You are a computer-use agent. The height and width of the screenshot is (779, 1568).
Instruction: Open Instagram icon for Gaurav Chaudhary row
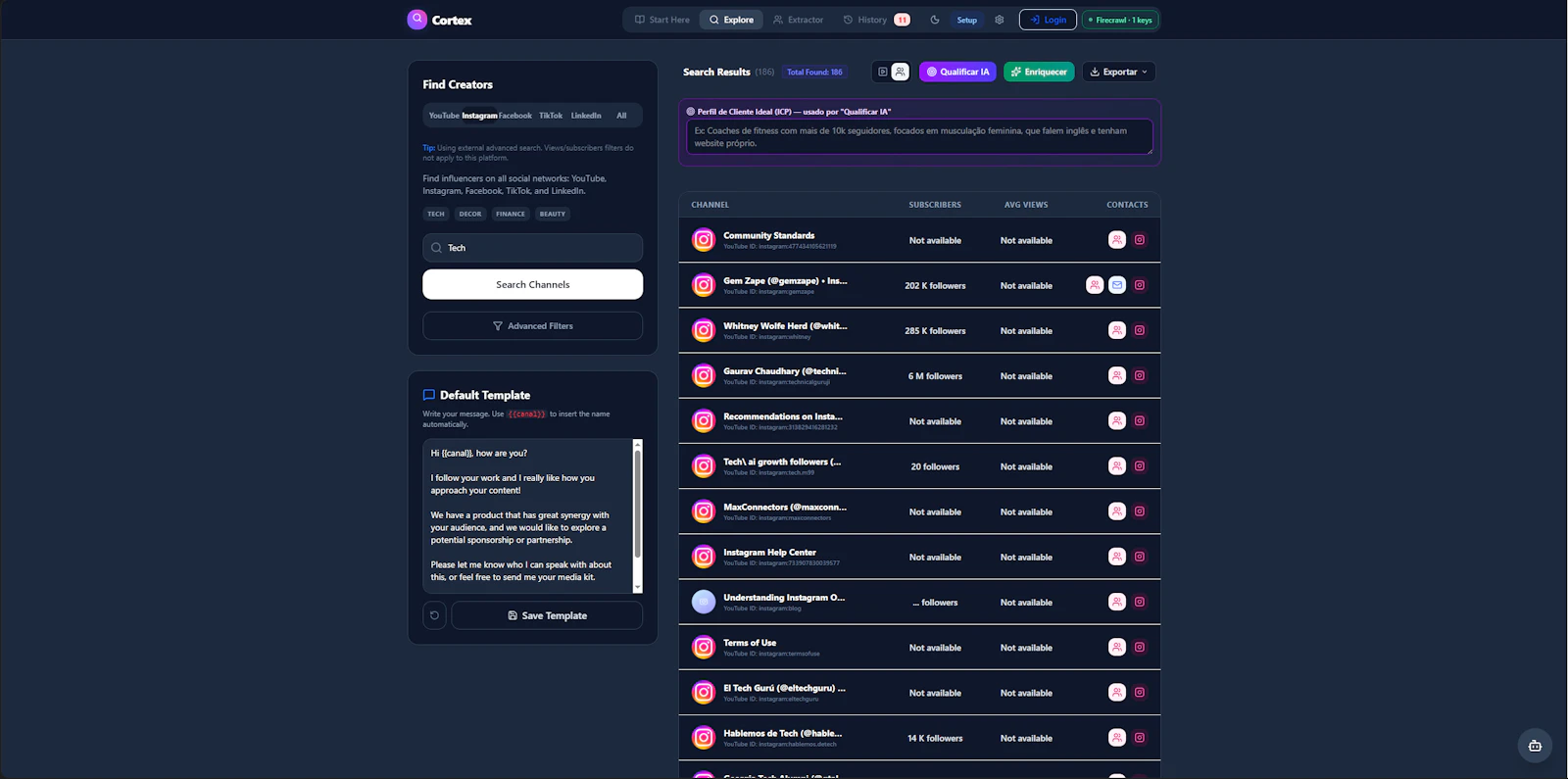click(1140, 375)
